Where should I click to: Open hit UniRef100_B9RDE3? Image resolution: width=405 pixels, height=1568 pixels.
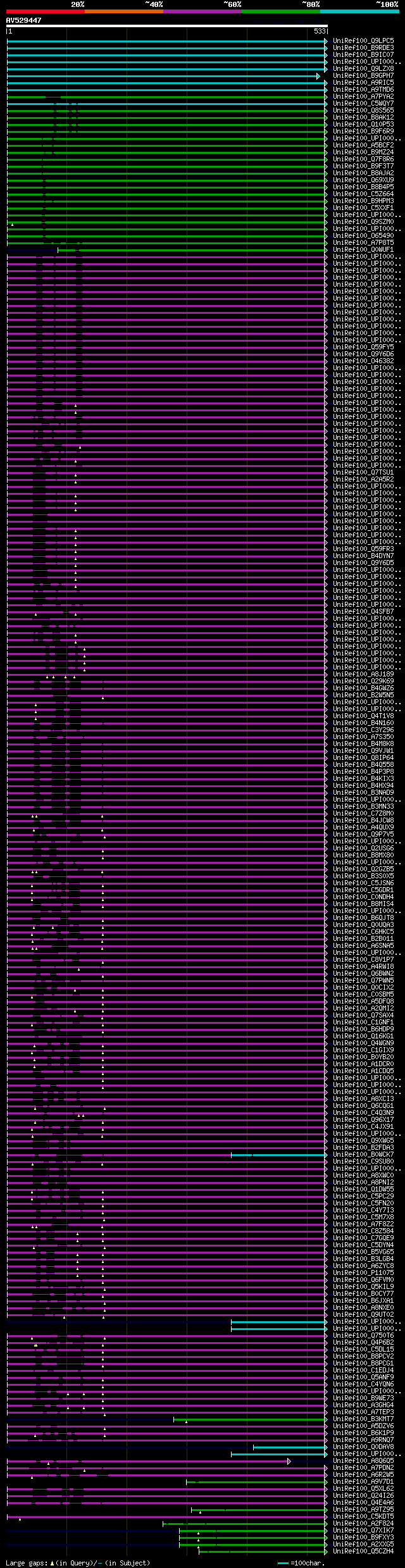tap(363, 47)
